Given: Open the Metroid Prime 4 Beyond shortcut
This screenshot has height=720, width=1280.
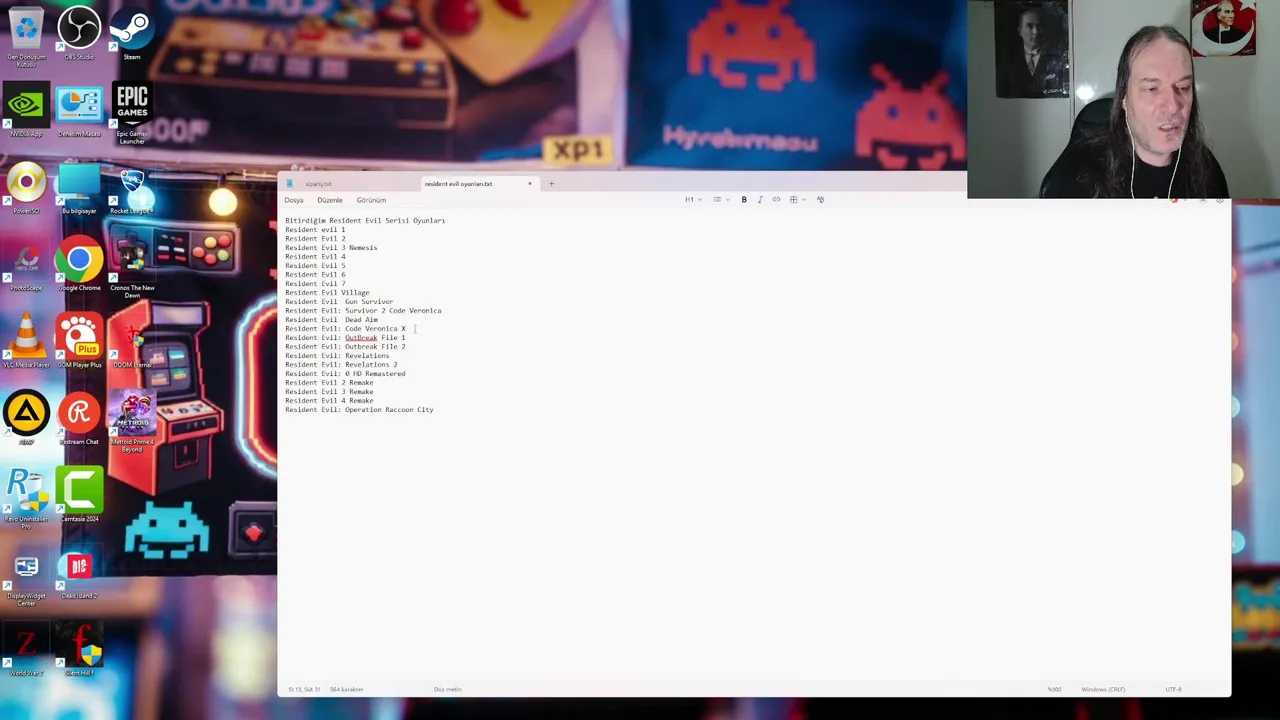Looking at the screenshot, I should pyautogui.click(x=132, y=420).
